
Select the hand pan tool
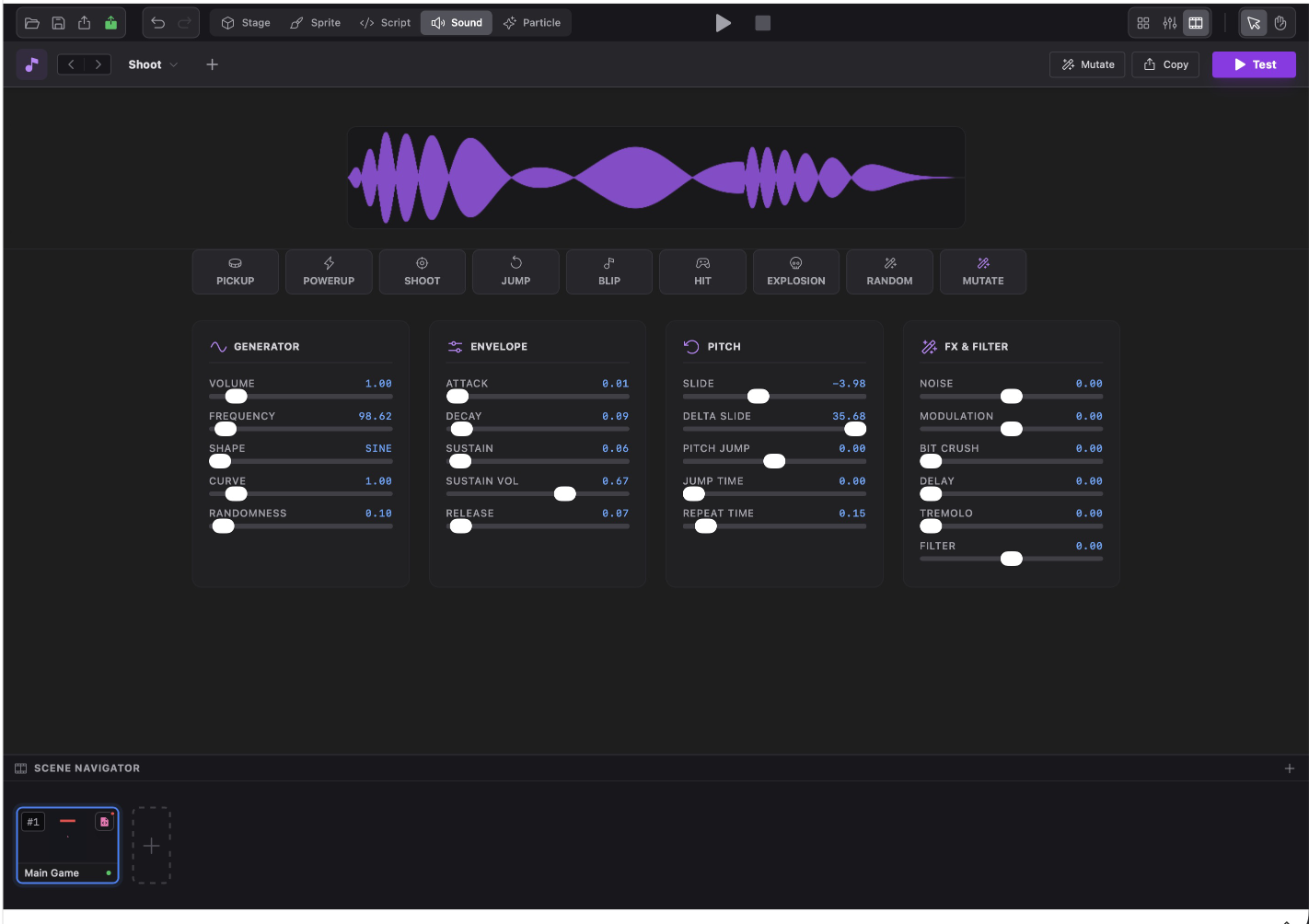coord(1280,23)
